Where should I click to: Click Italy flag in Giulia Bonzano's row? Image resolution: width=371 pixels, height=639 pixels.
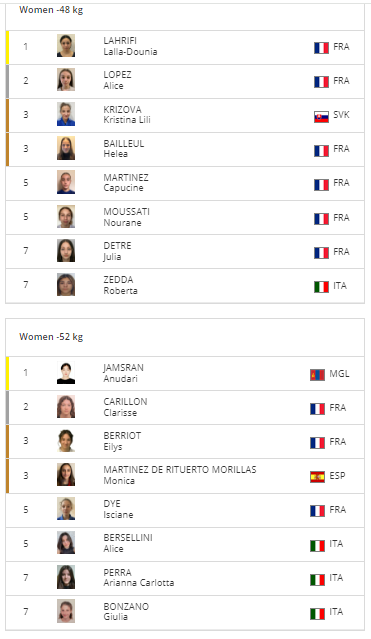click(x=317, y=613)
